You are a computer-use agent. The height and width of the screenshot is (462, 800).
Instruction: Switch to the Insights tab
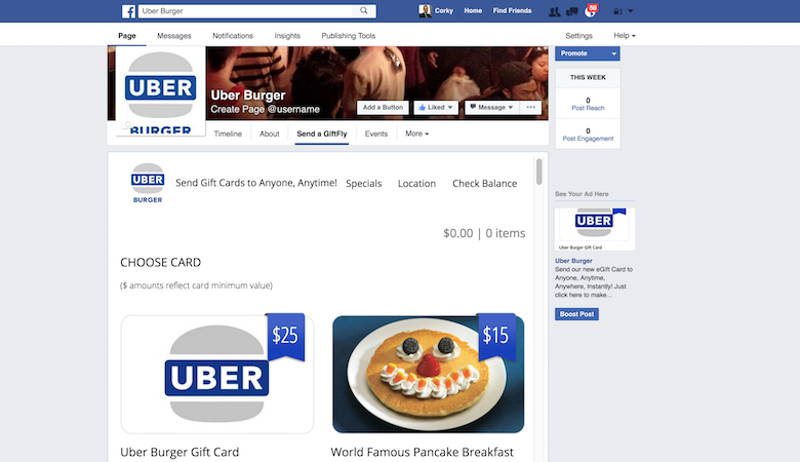click(287, 36)
